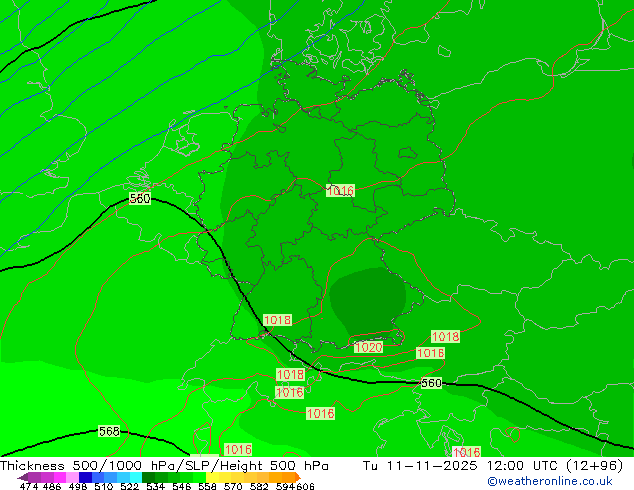Click the dark blue swatch in the thickness legend
634x490 pixels.
(x=85, y=477)
